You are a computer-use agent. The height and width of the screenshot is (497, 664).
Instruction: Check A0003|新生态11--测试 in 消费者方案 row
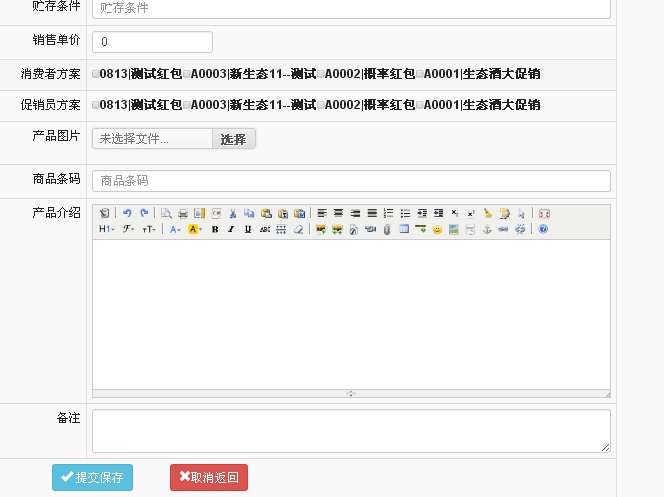coord(187,74)
